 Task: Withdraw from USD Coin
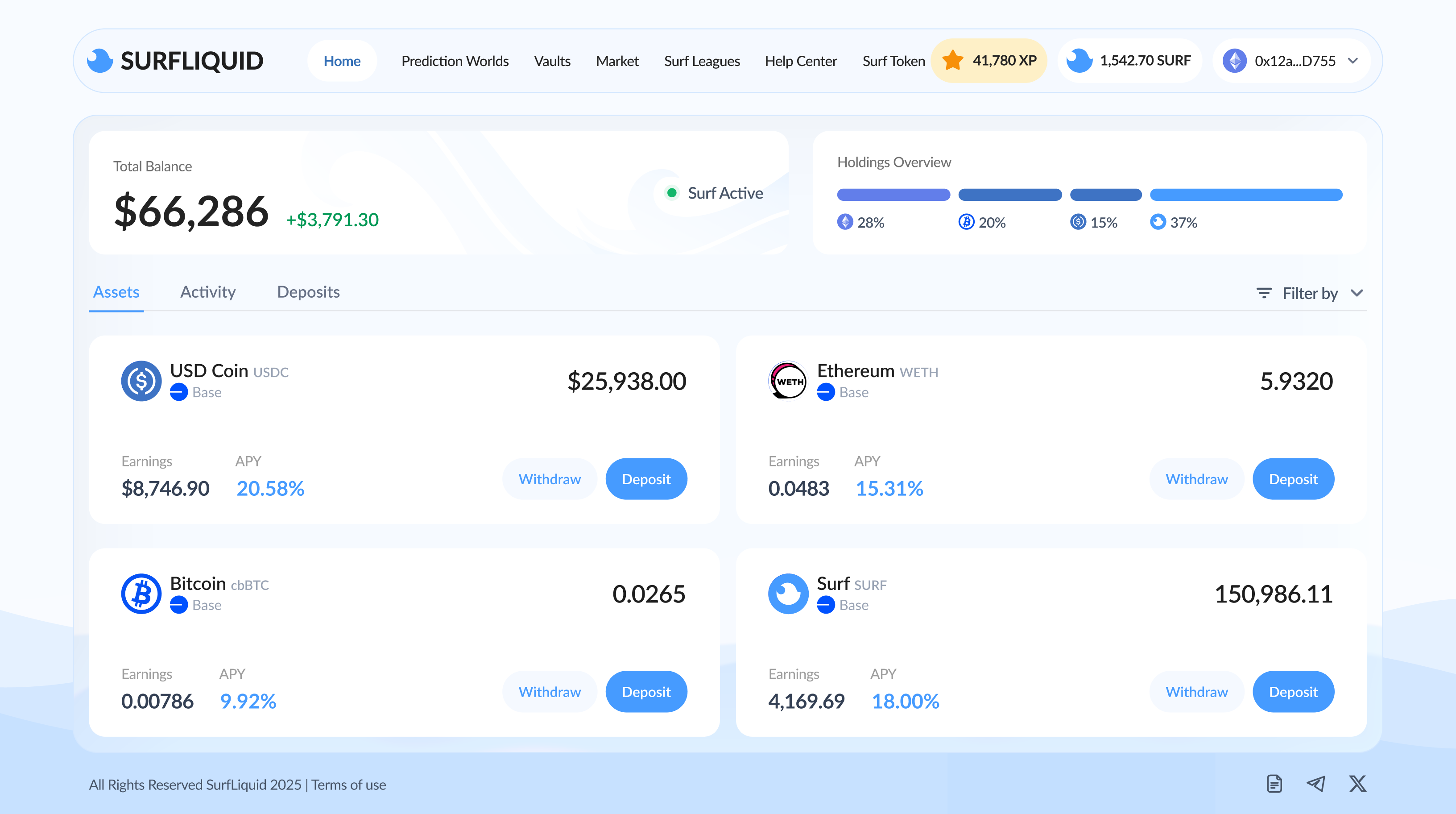(550, 479)
